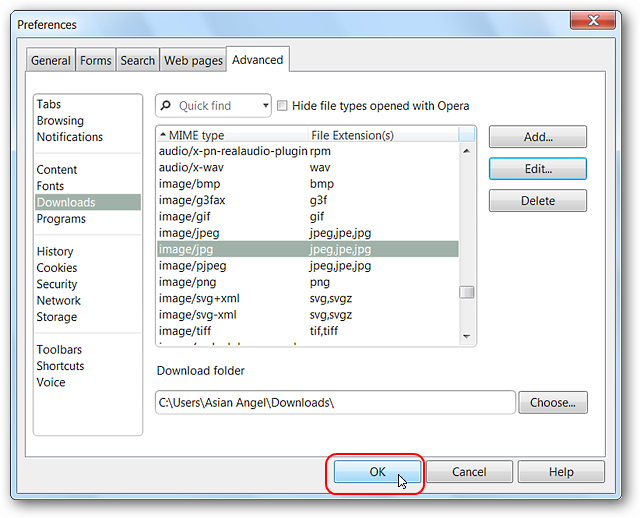Click the Add... button
Screen dimensions: 640x518
coord(537,137)
